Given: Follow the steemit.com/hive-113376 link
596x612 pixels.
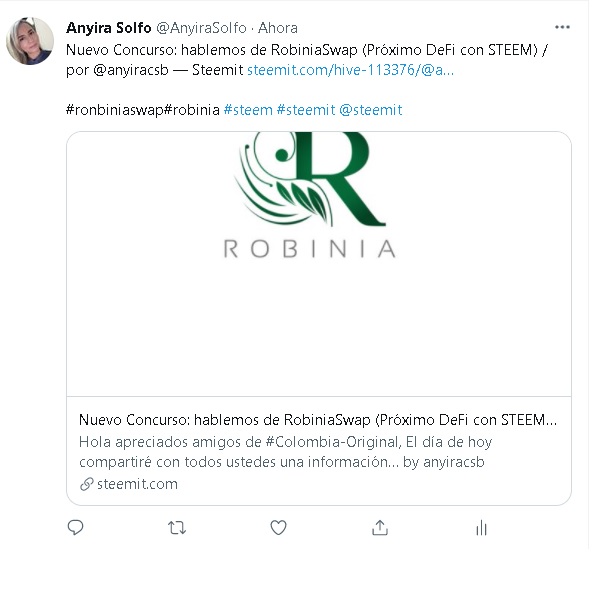Looking at the screenshot, I should tap(350, 70).
